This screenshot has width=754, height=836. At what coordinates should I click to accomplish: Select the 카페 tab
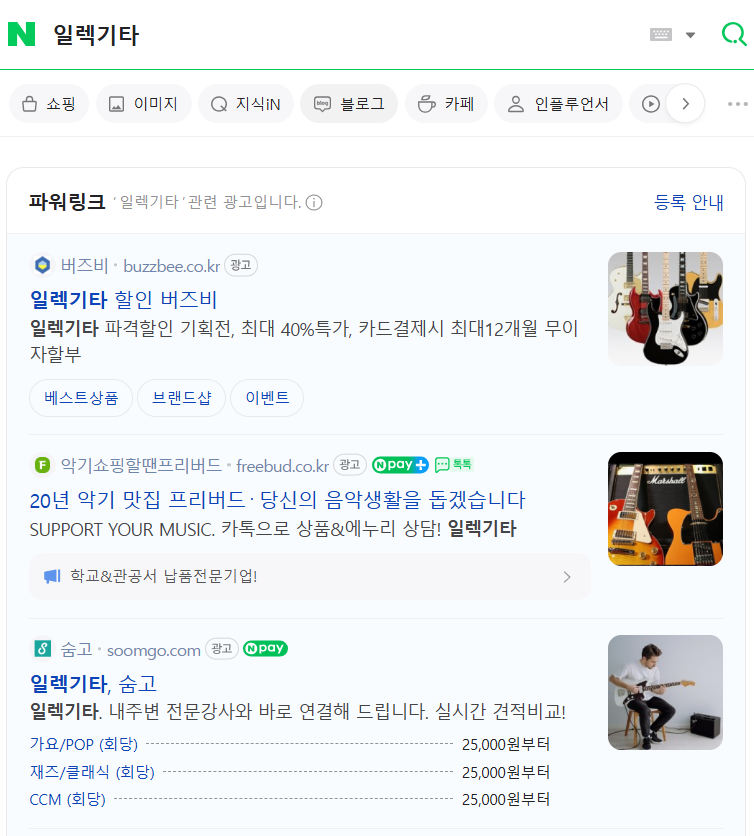[x=446, y=103]
